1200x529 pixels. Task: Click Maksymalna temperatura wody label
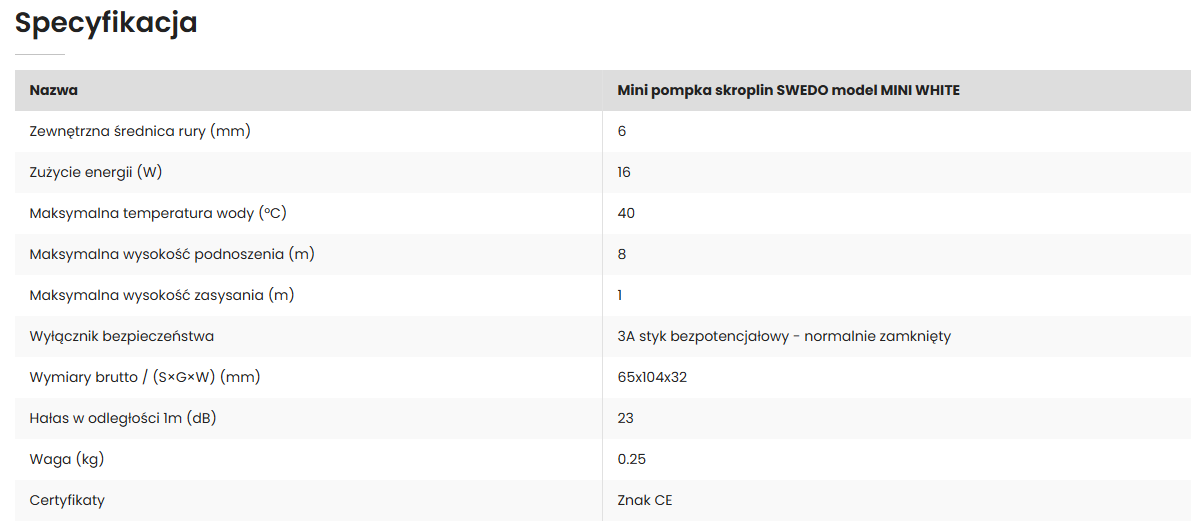pos(159,213)
